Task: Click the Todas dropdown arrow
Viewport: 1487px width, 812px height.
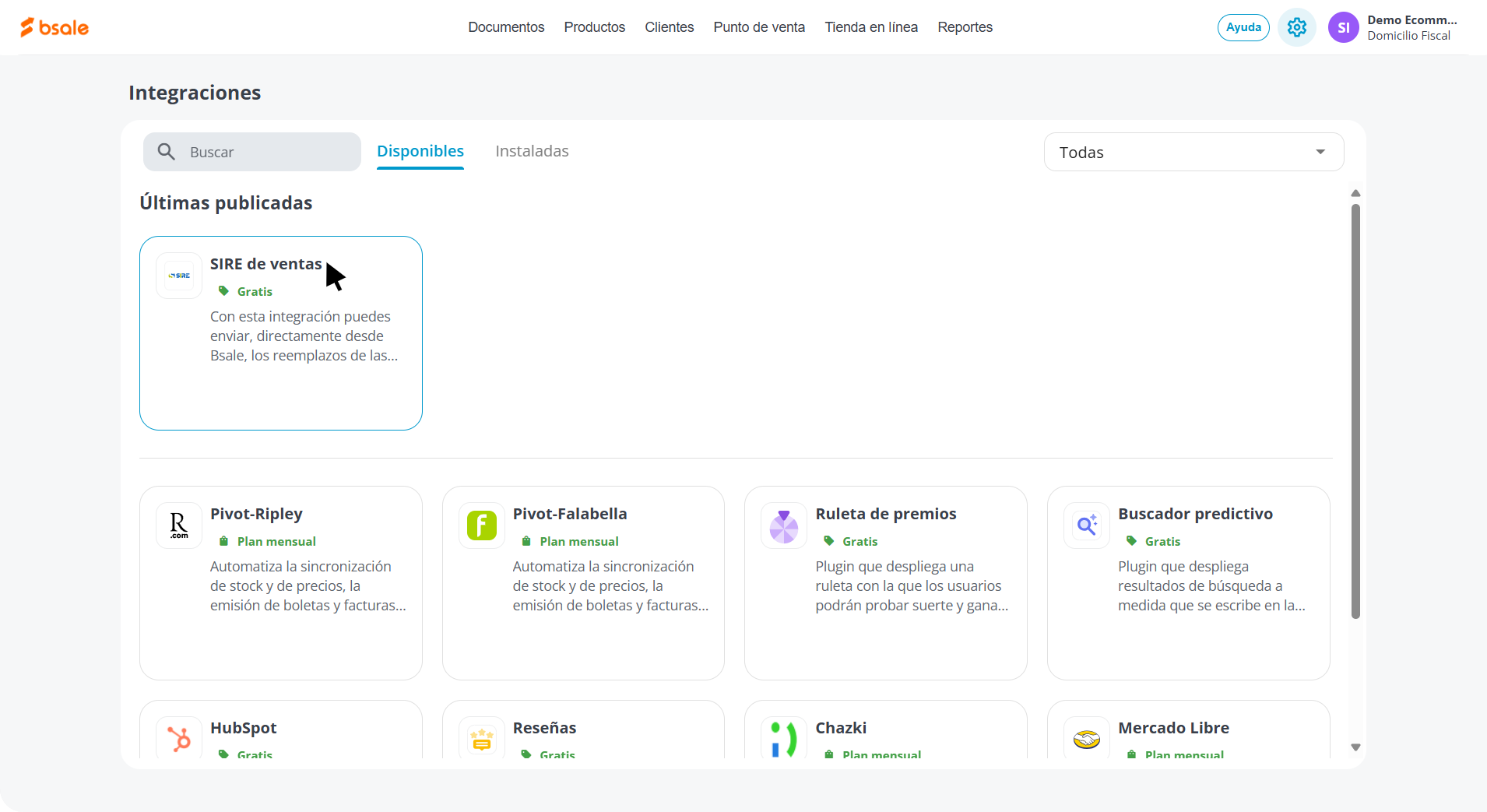Action: coord(1320,152)
